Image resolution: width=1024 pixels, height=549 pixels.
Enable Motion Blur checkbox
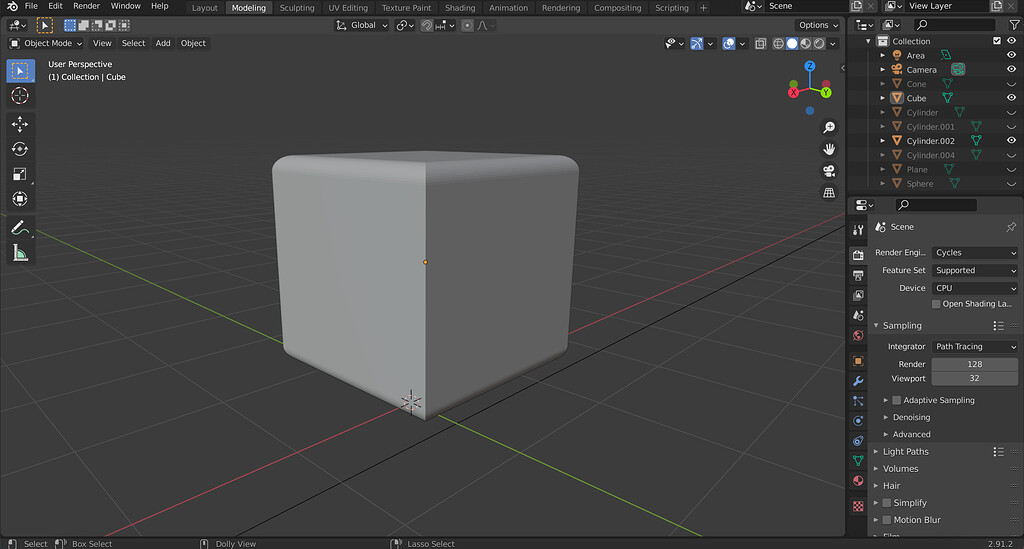click(x=887, y=520)
